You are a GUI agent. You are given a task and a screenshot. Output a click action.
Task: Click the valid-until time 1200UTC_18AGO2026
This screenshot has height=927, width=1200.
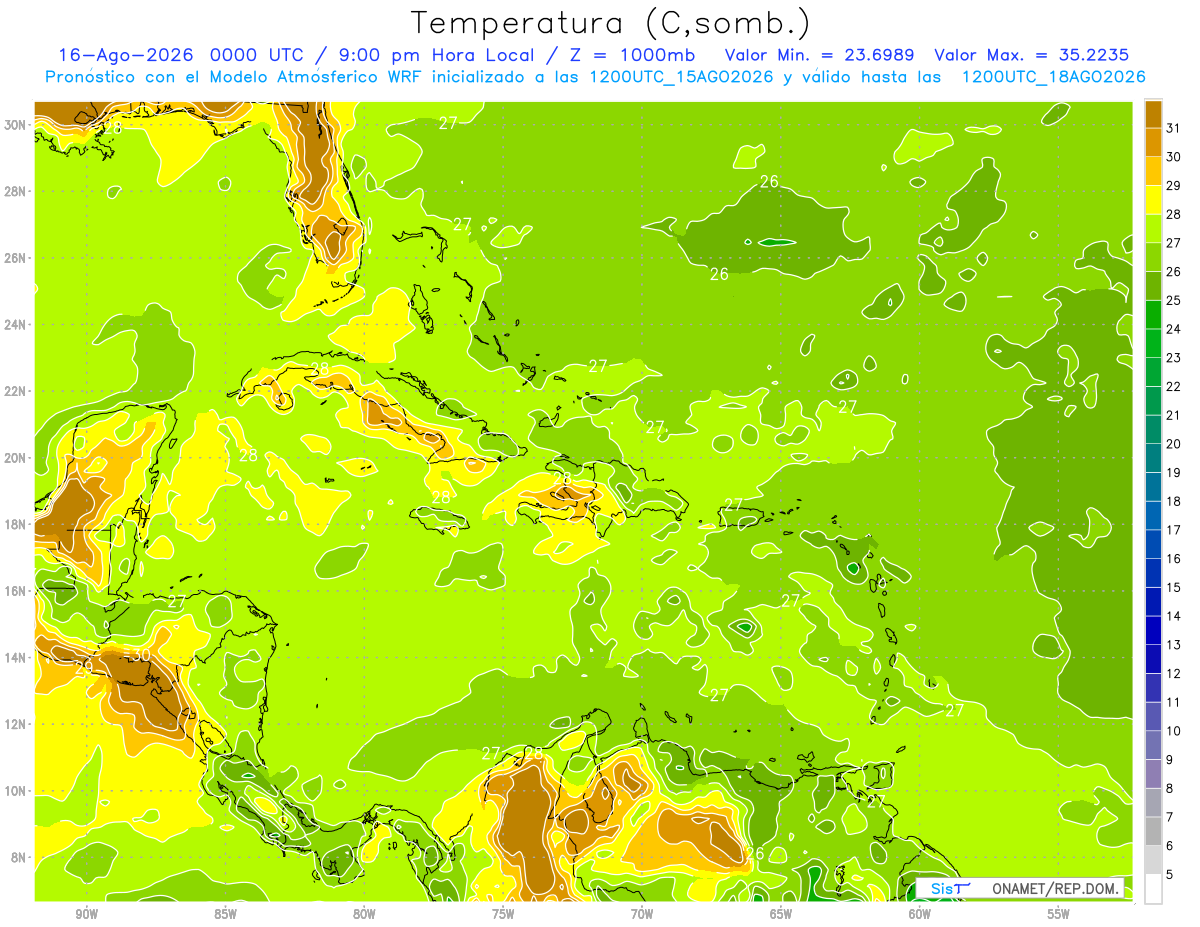[1053, 77]
